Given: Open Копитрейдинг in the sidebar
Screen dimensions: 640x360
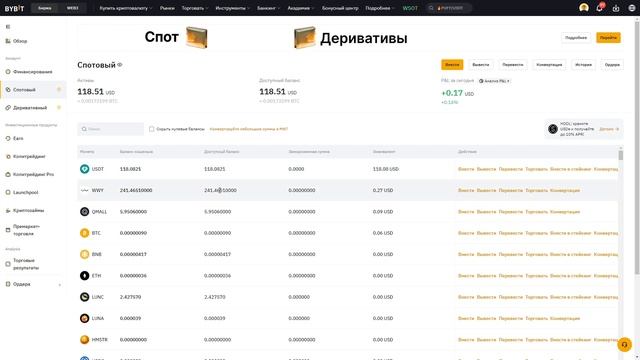Looking at the screenshot, I should (x=25, y=156).
